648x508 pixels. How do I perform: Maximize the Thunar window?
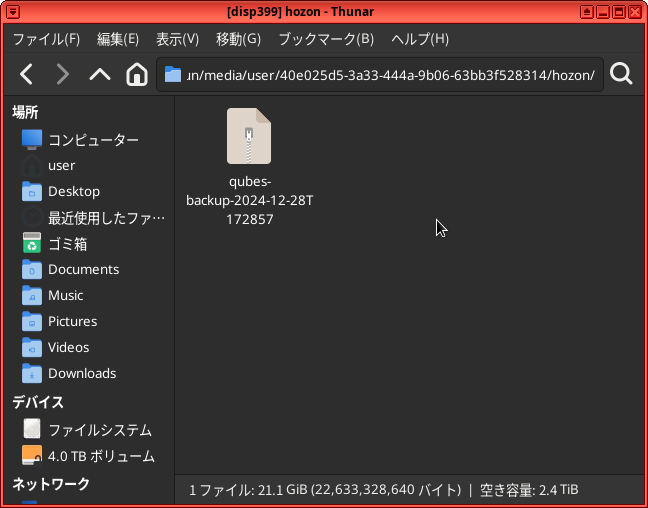[x=619, y=12]
